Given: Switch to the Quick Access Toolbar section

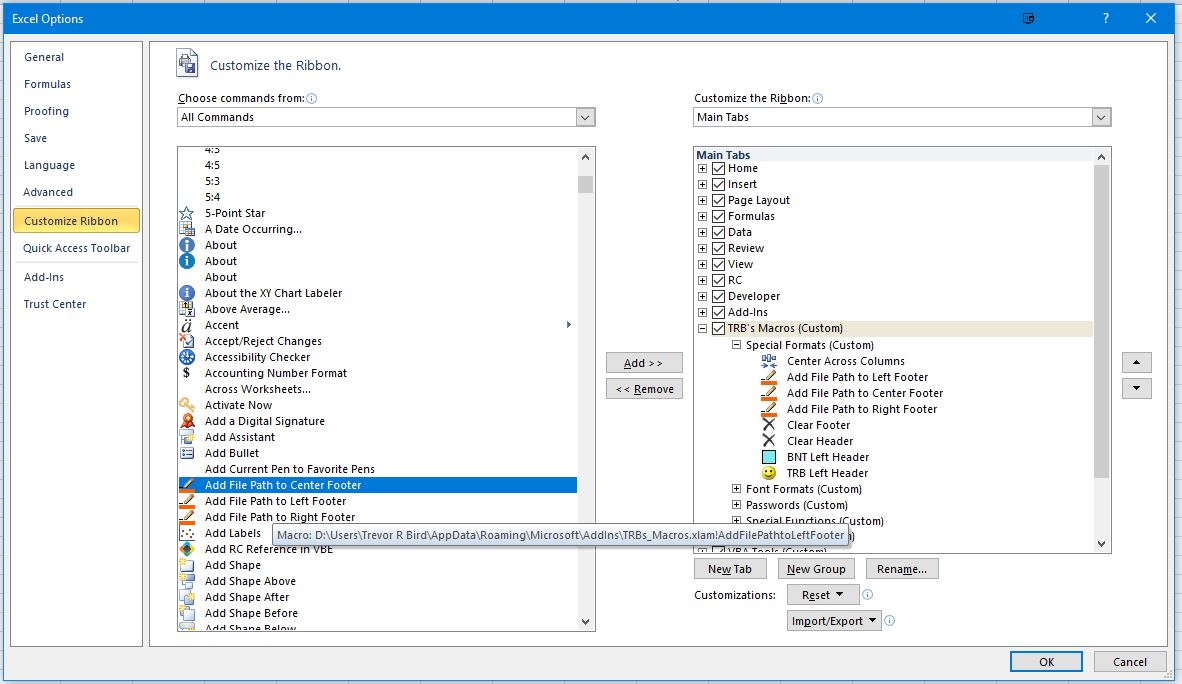Looking at the screenshot, I should [x=77, y=248].
